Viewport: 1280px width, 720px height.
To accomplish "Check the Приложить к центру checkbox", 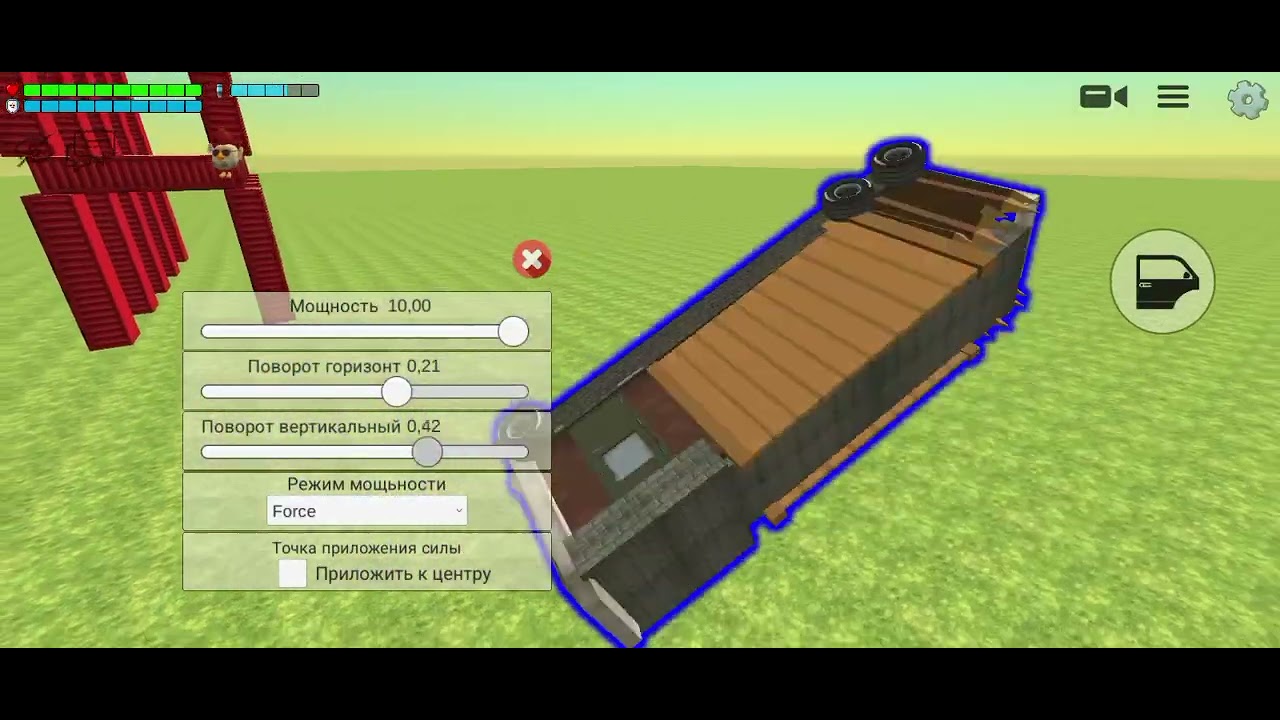I will (x=292, y=573).
